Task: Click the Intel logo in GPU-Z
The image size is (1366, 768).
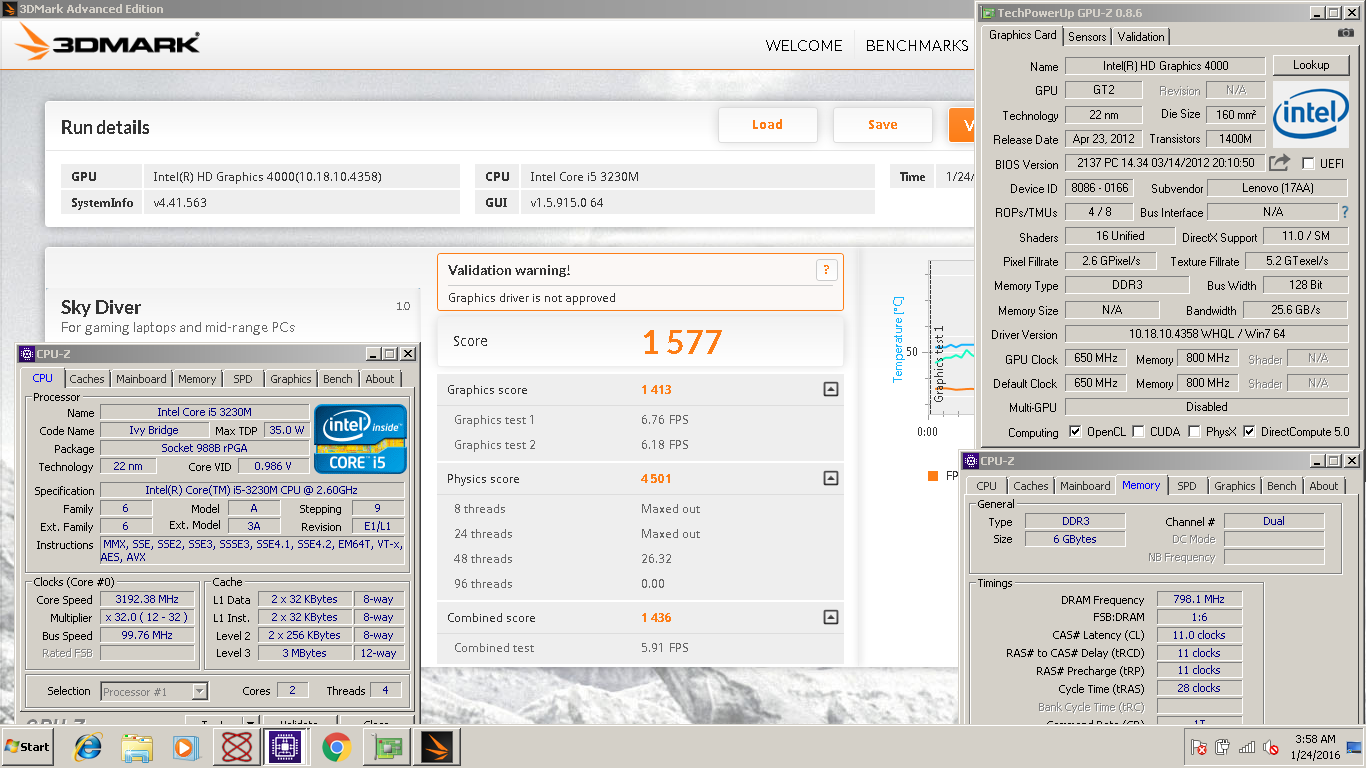Action: (x=1310, y=115)
